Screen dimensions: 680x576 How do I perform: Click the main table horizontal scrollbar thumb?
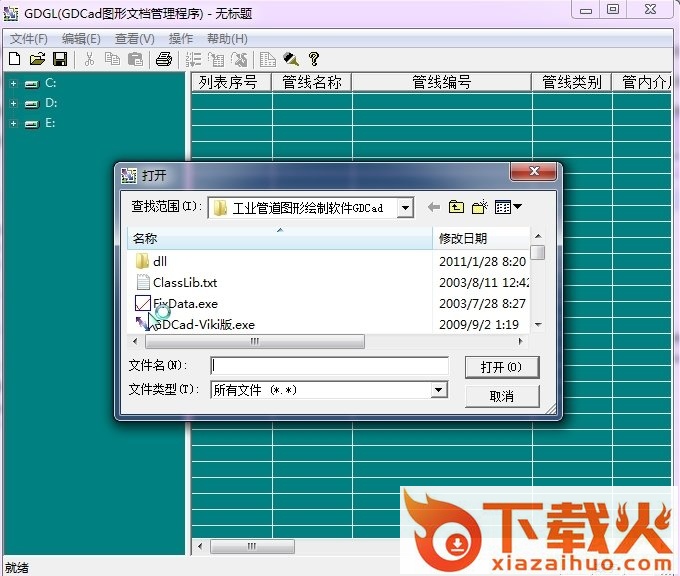point(252,546)
